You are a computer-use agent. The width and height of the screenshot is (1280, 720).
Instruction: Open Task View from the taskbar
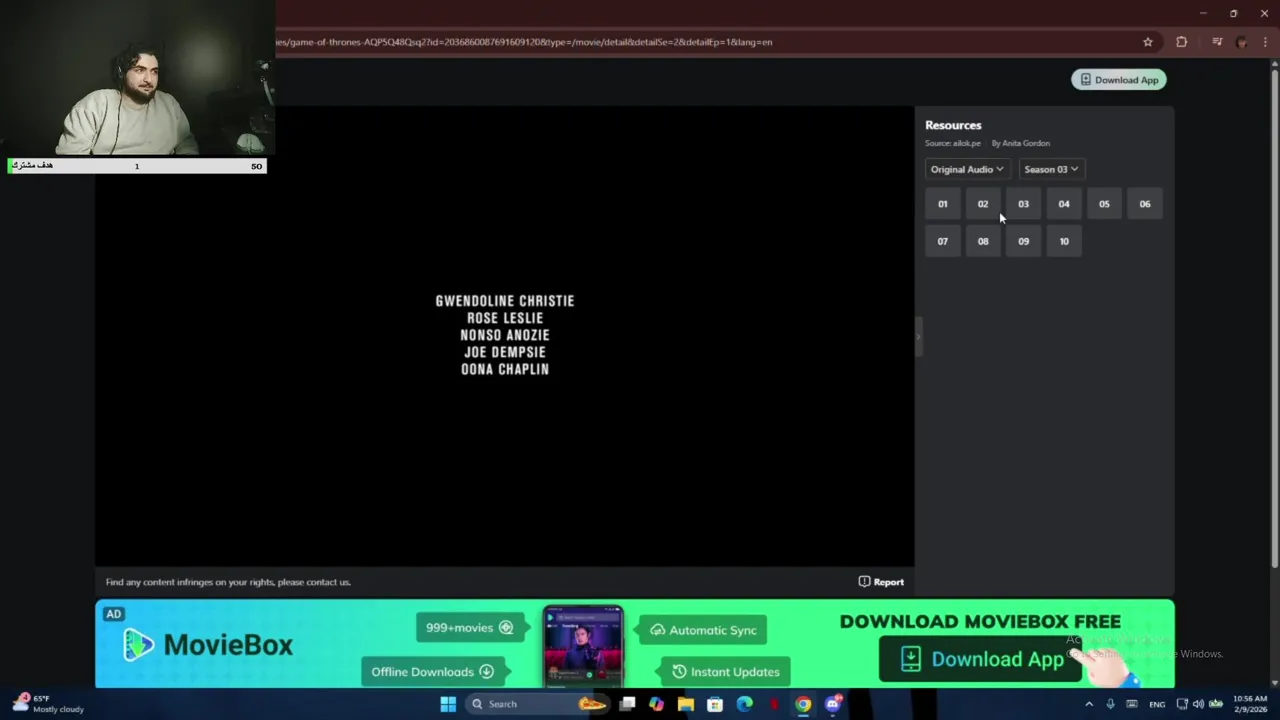click(627, 704)
